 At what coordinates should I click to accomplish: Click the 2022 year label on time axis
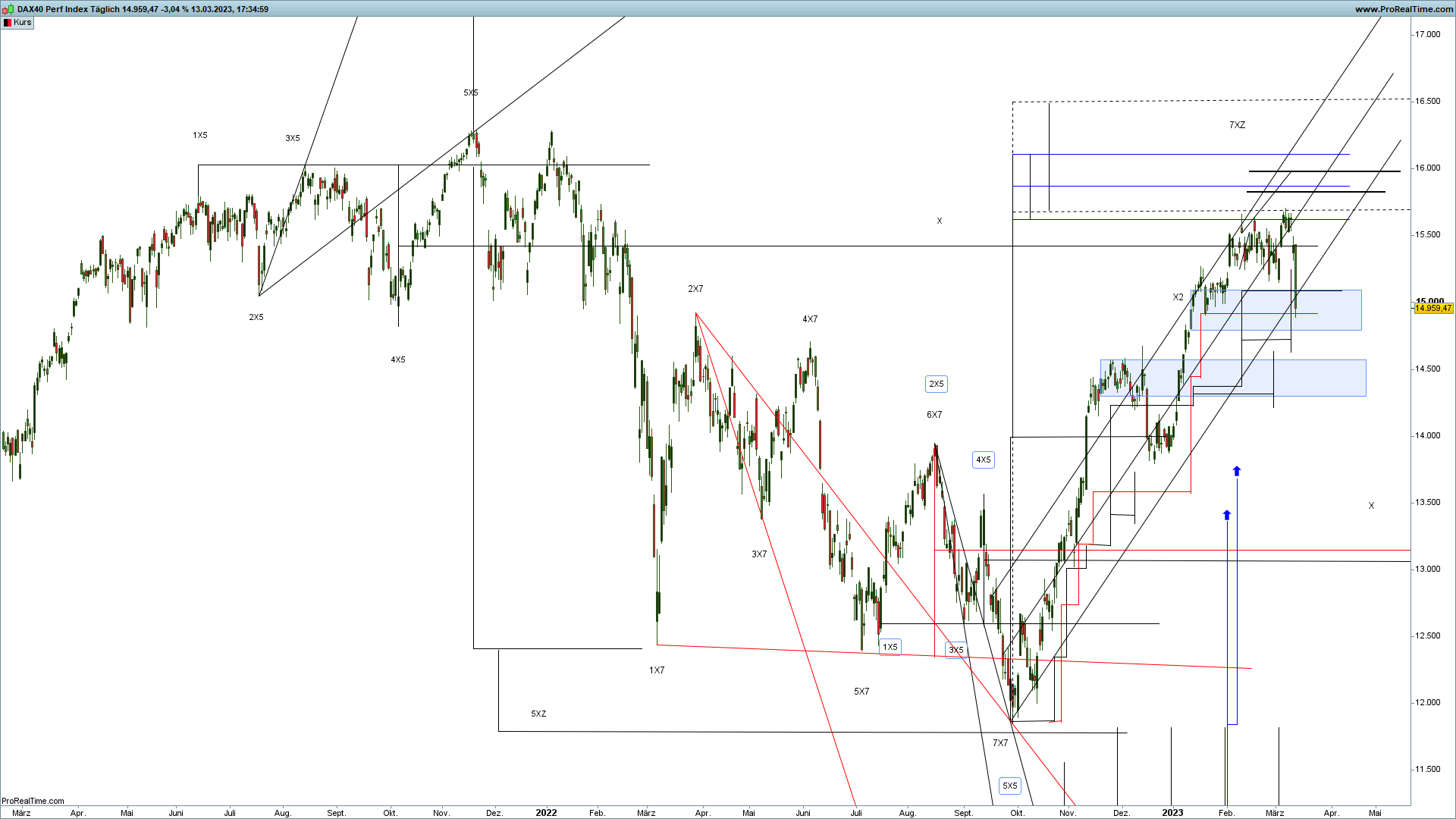546,813
